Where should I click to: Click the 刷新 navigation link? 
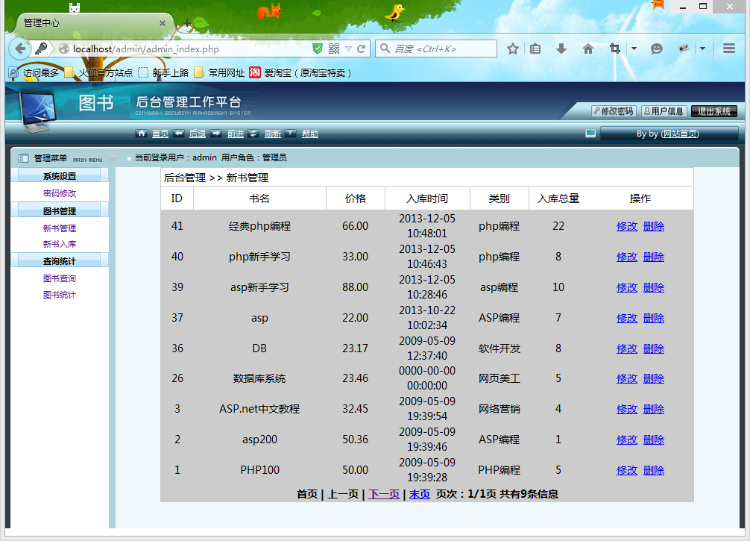(273, 133)
